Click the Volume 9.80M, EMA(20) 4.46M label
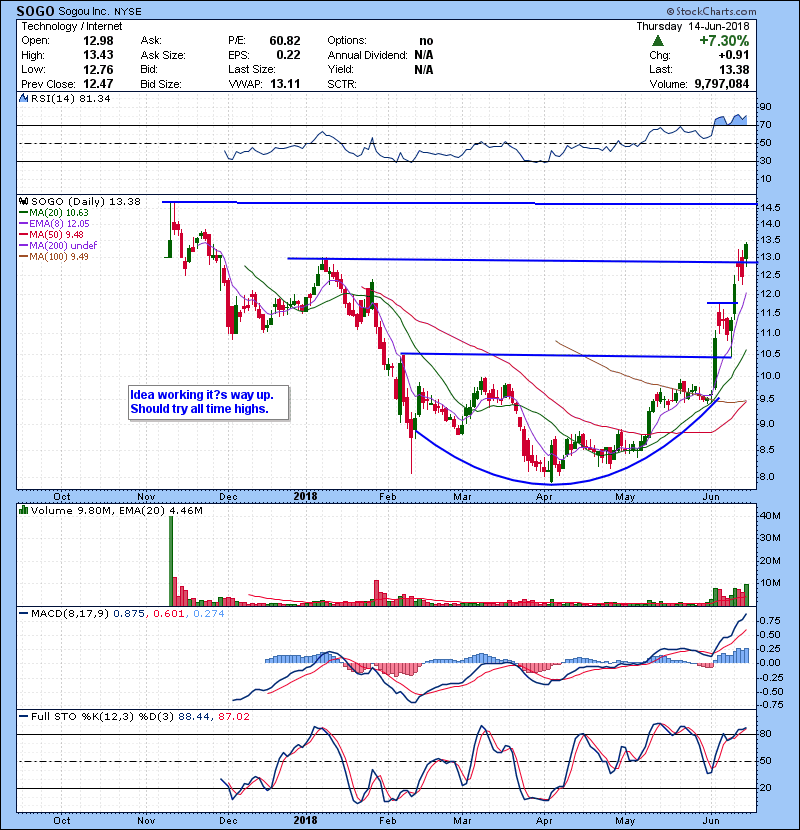 pos(116,510)
